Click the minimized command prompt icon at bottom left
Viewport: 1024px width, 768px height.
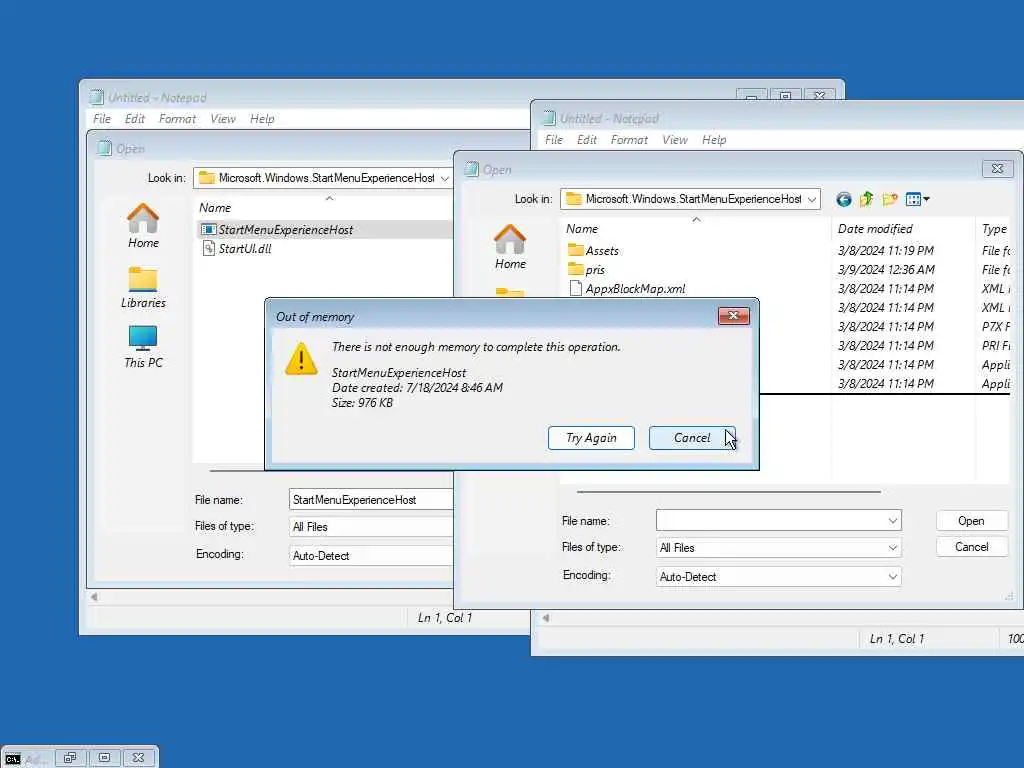(12, 758)
